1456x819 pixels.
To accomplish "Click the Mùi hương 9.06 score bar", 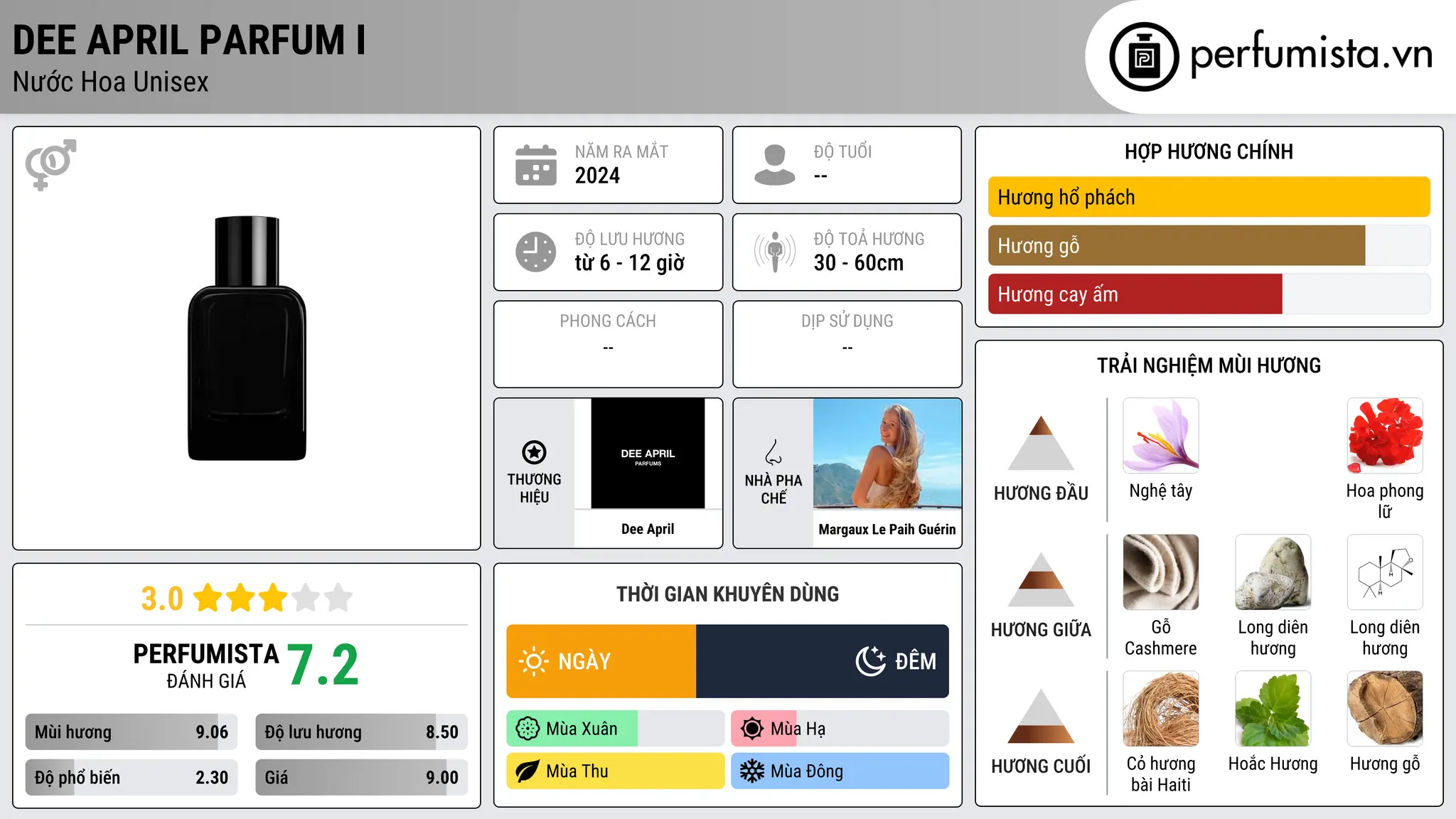I will click(x=132, y=732).
